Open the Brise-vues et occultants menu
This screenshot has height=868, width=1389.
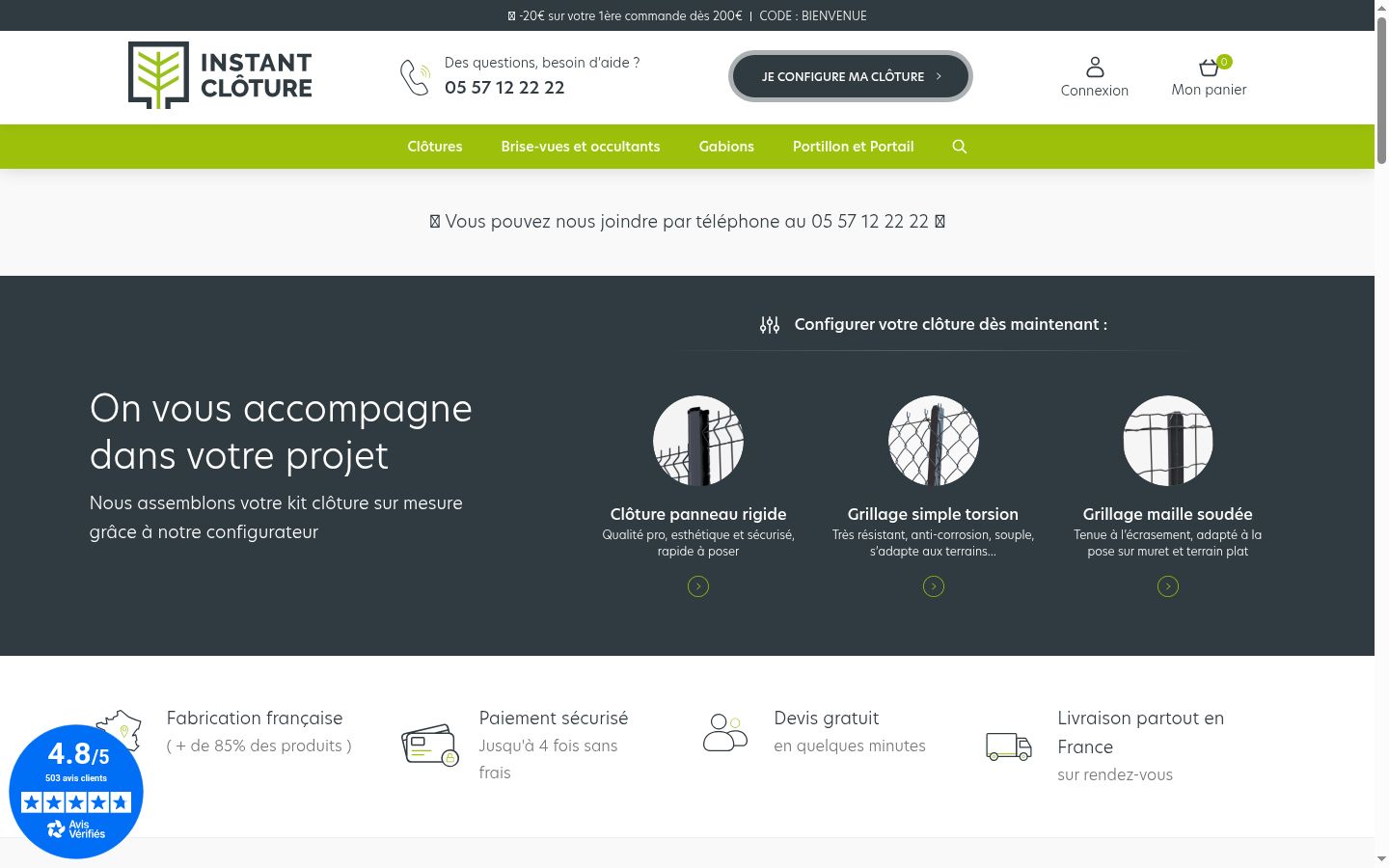click(x=581, y=147)
